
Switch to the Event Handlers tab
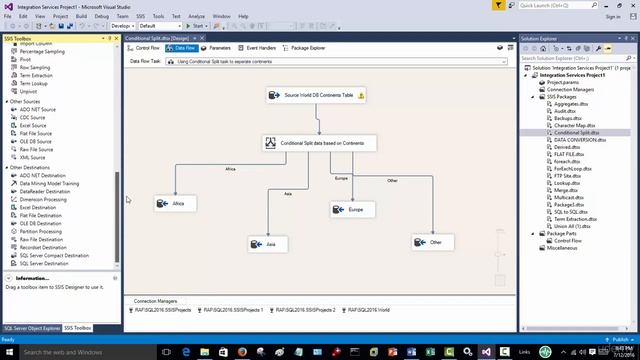pyautogui.click(x=257, y=48)
